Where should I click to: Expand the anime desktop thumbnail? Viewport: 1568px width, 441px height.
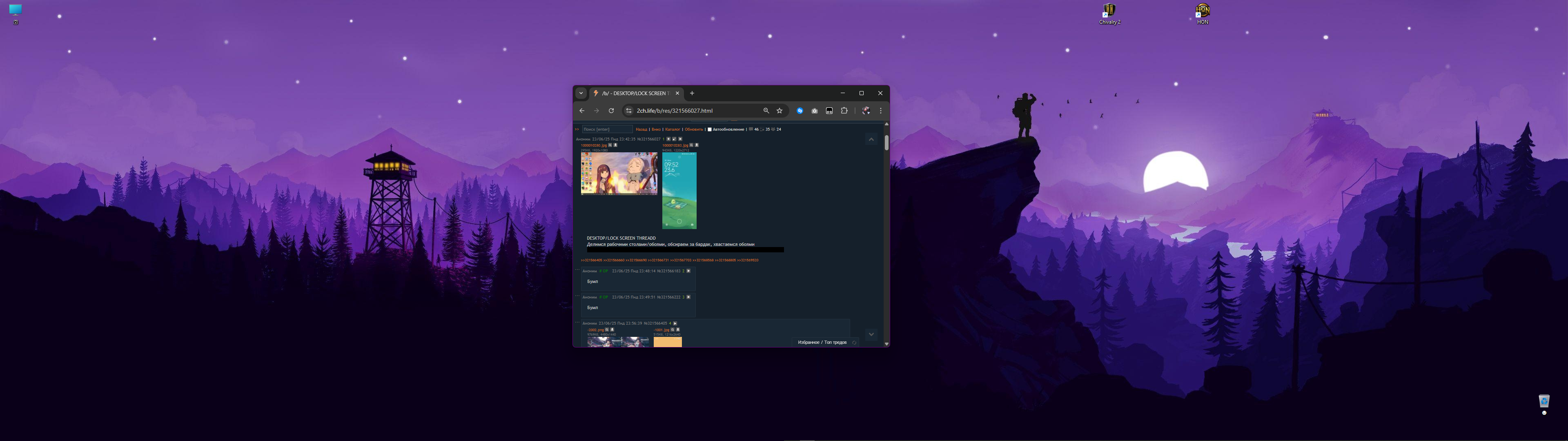[x=619, y=174]
